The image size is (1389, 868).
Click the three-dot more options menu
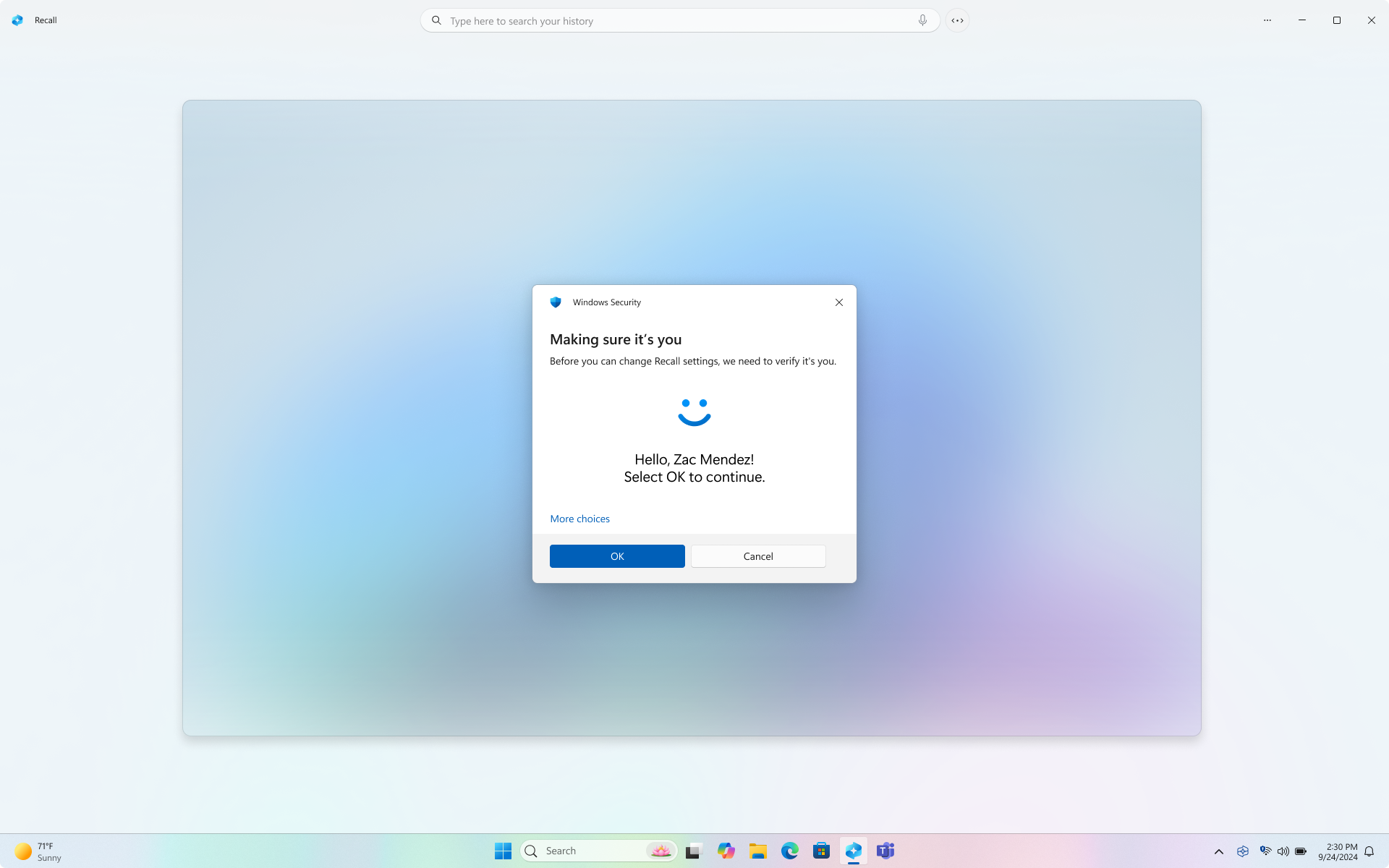pos(1267,20)
